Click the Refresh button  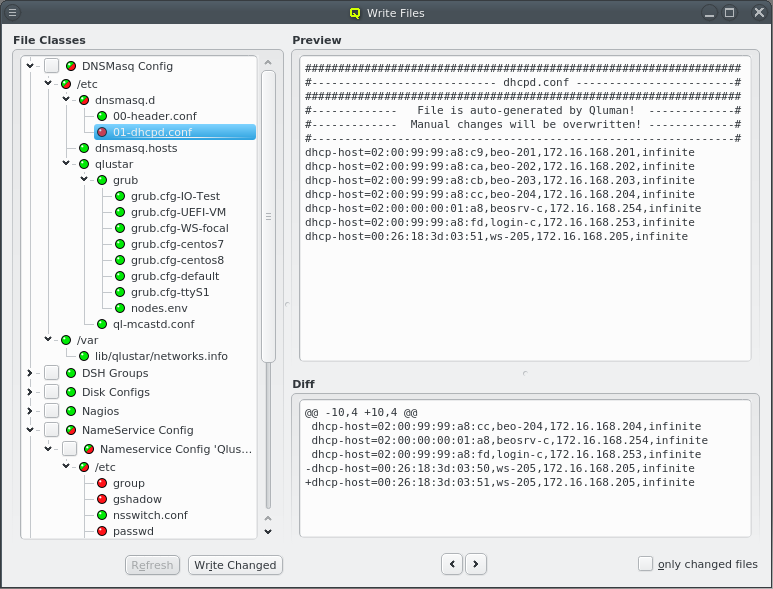click(x=152, y=565)
